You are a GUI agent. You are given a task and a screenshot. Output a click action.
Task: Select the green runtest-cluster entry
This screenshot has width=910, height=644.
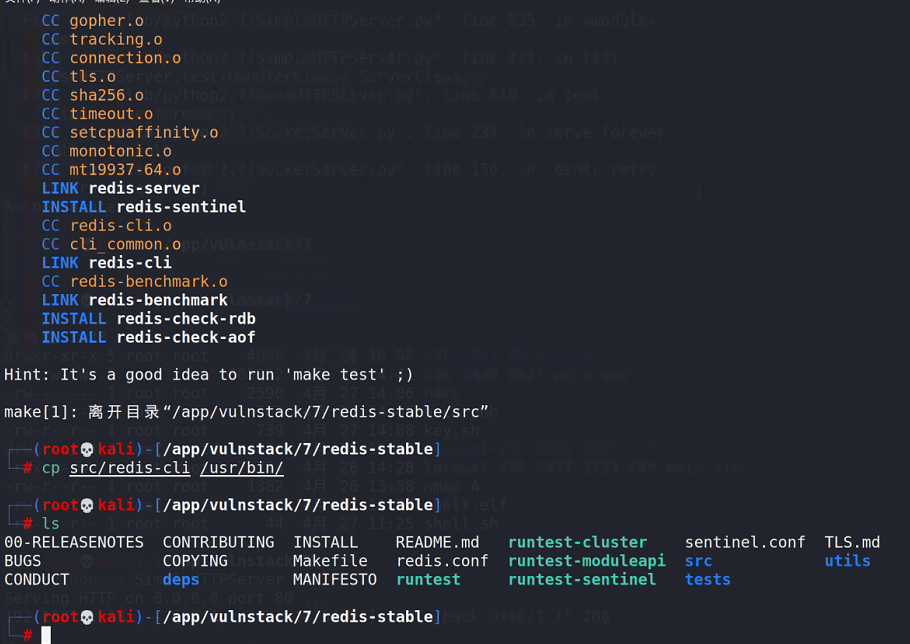point(577,541)
